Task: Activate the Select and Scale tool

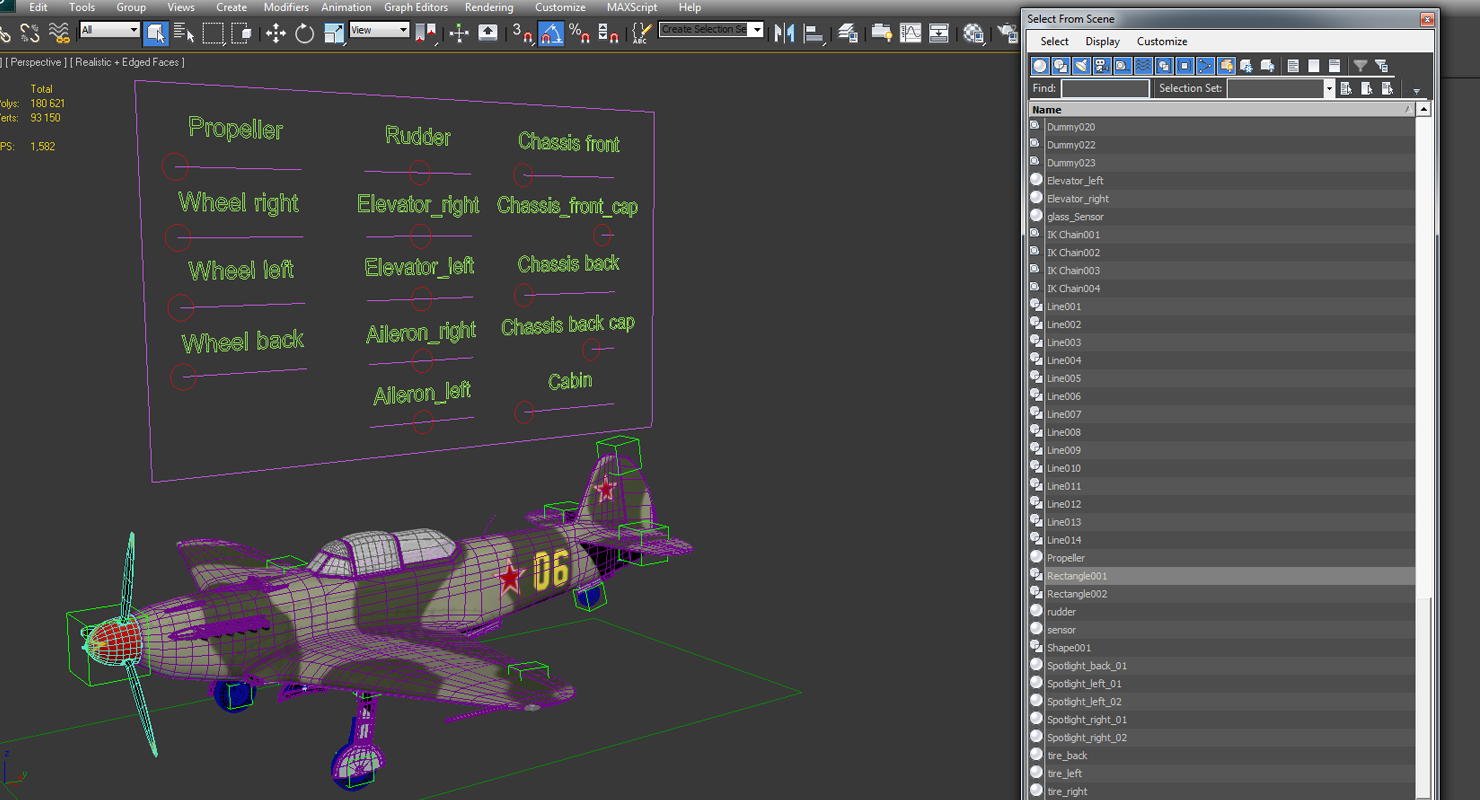Action: pyautogui.click(x=334, y=32)
